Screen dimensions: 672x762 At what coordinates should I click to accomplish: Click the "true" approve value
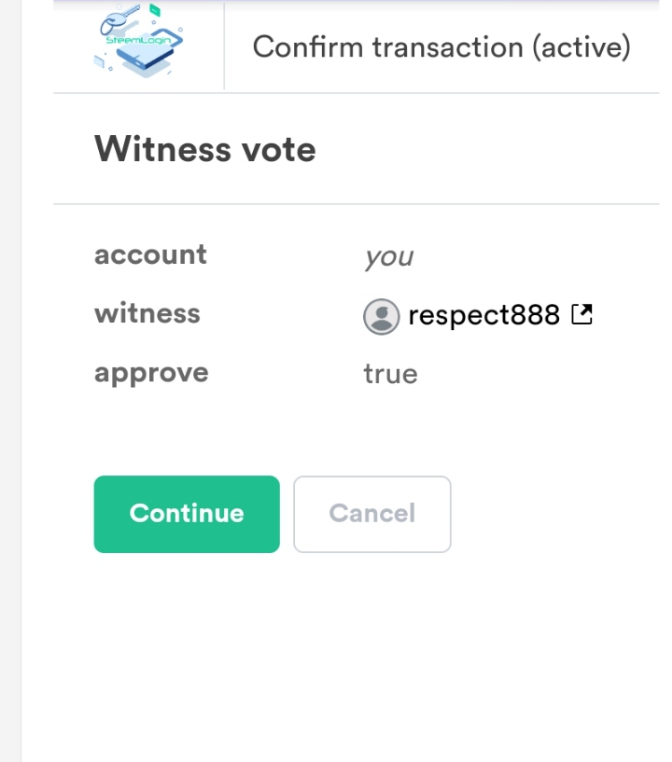(x=390, y=374)
